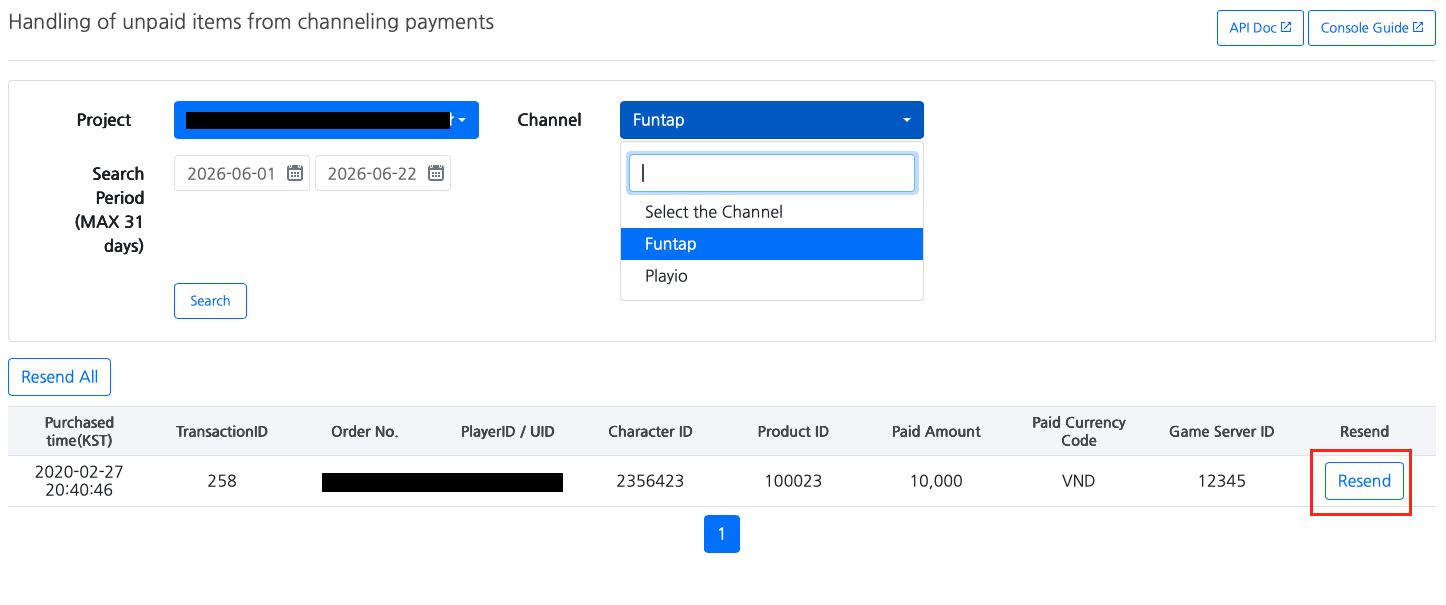Choose 'Select the Channel' option
Screen dimensions: 1446x605
772,212
